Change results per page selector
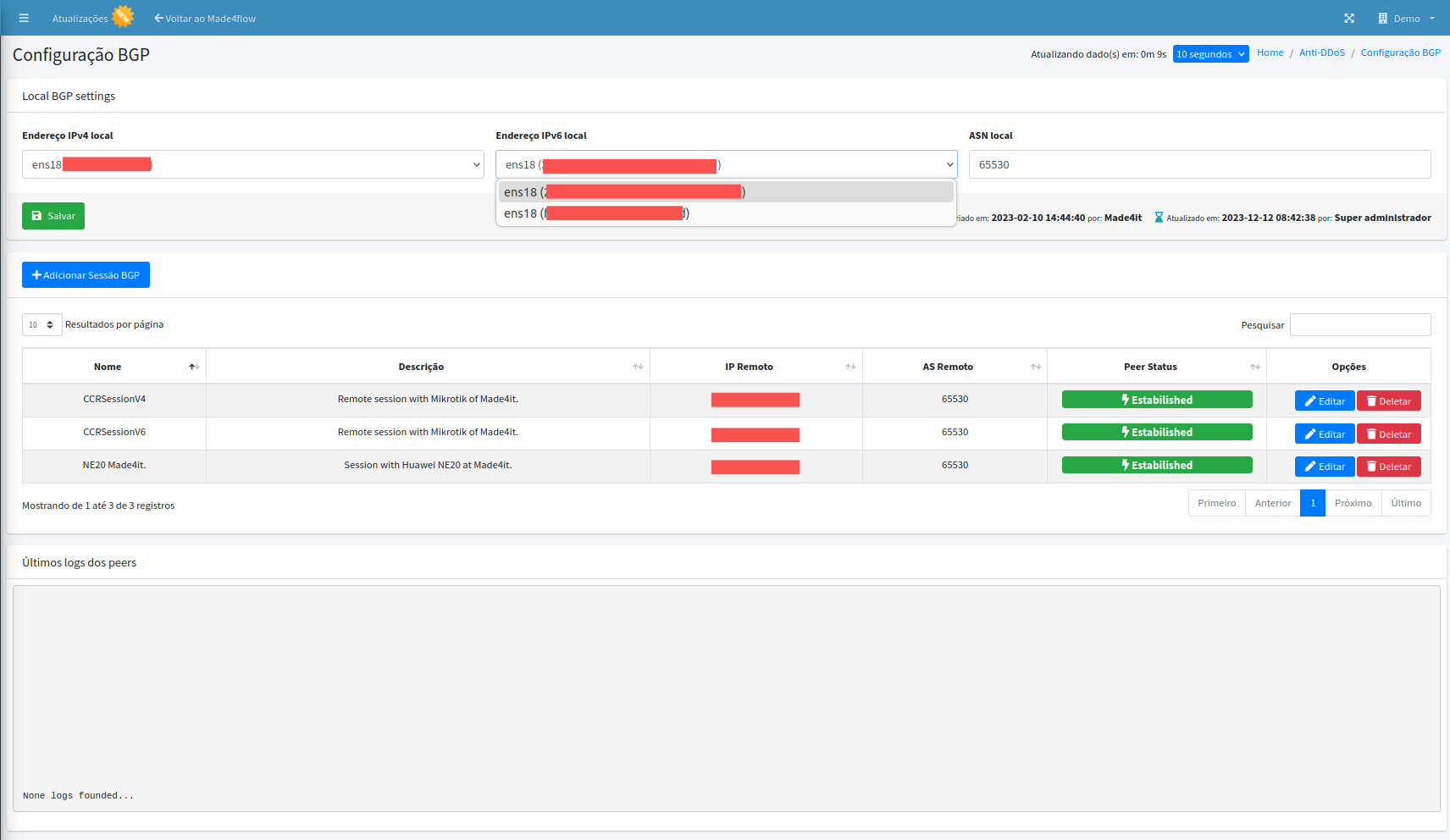The image size is (1450, 840). [42, 325]
